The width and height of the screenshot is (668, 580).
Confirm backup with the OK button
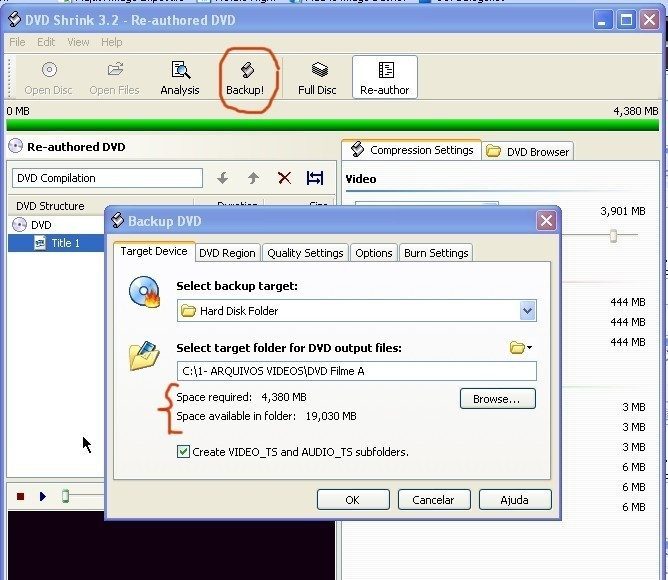[x=353, y=499]
